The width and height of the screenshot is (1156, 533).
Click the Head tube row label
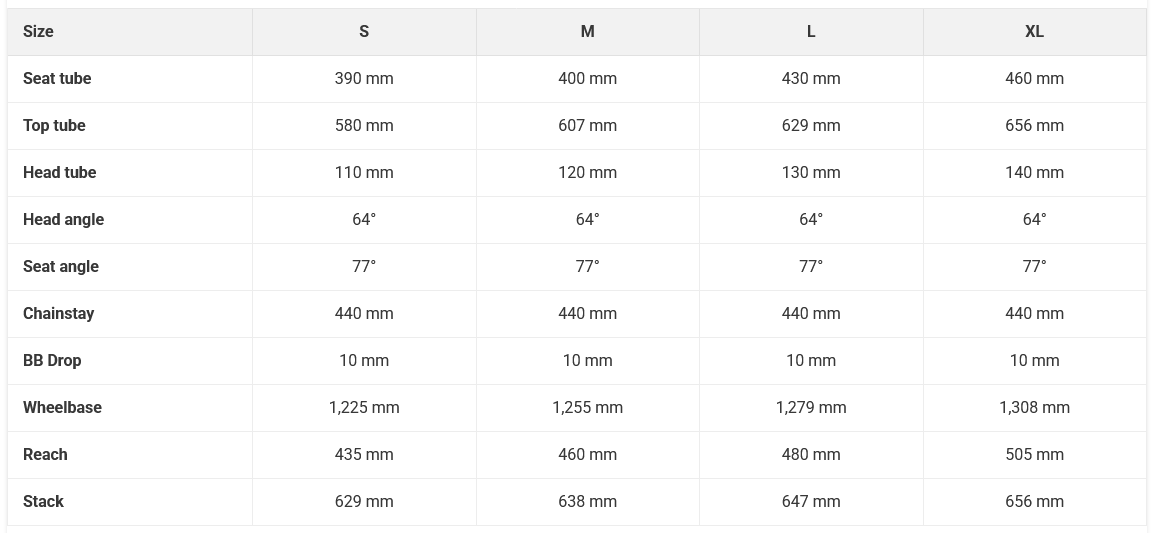click(60, 173)
